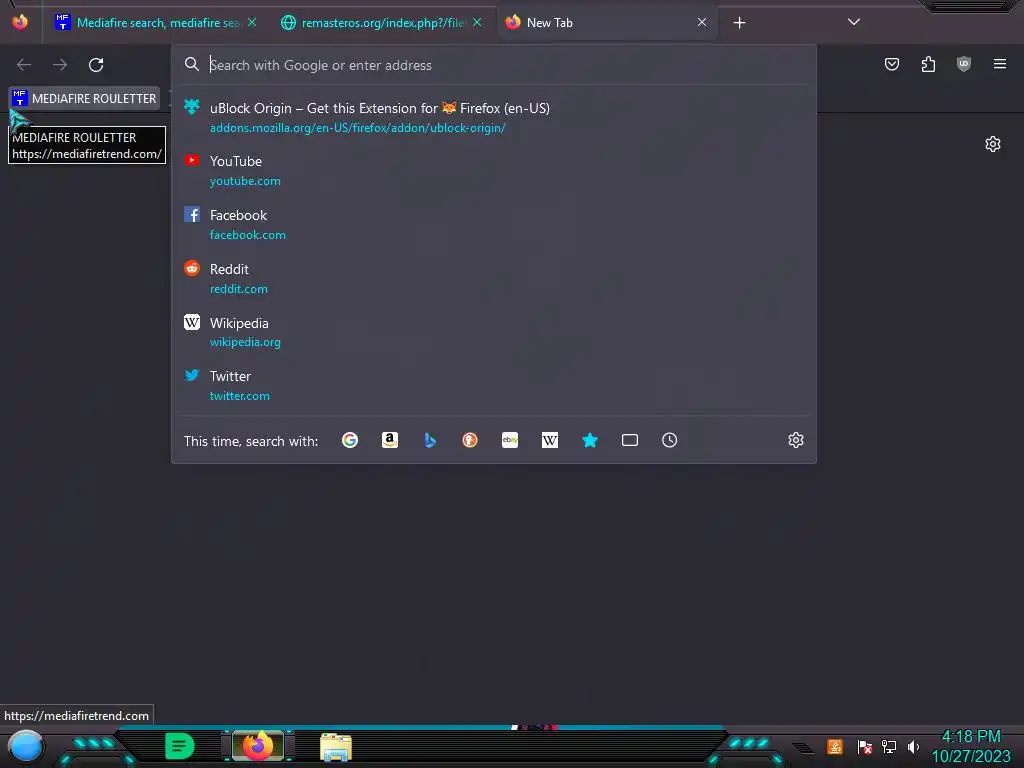Open the Action Center flag tray icon
The image size is (1024, 768).
pos(865,746)
